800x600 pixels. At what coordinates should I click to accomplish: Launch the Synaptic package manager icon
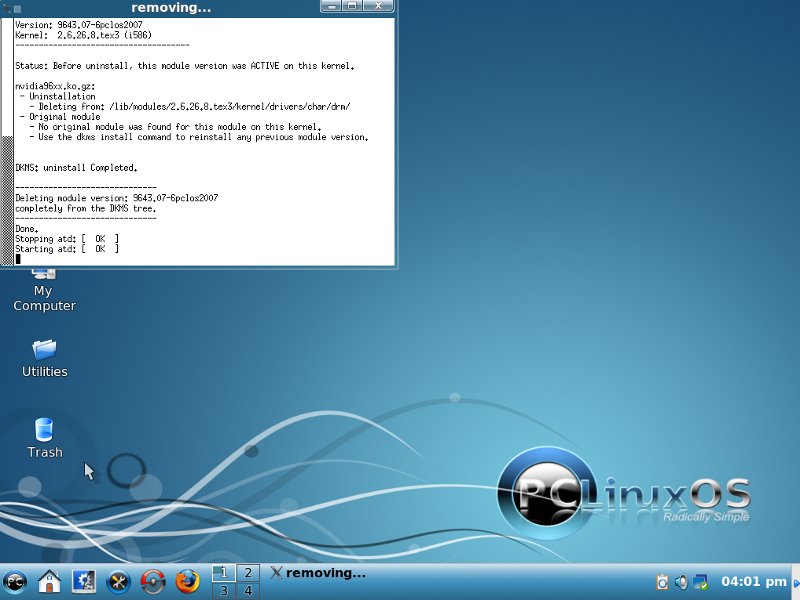tap(153, 581)
